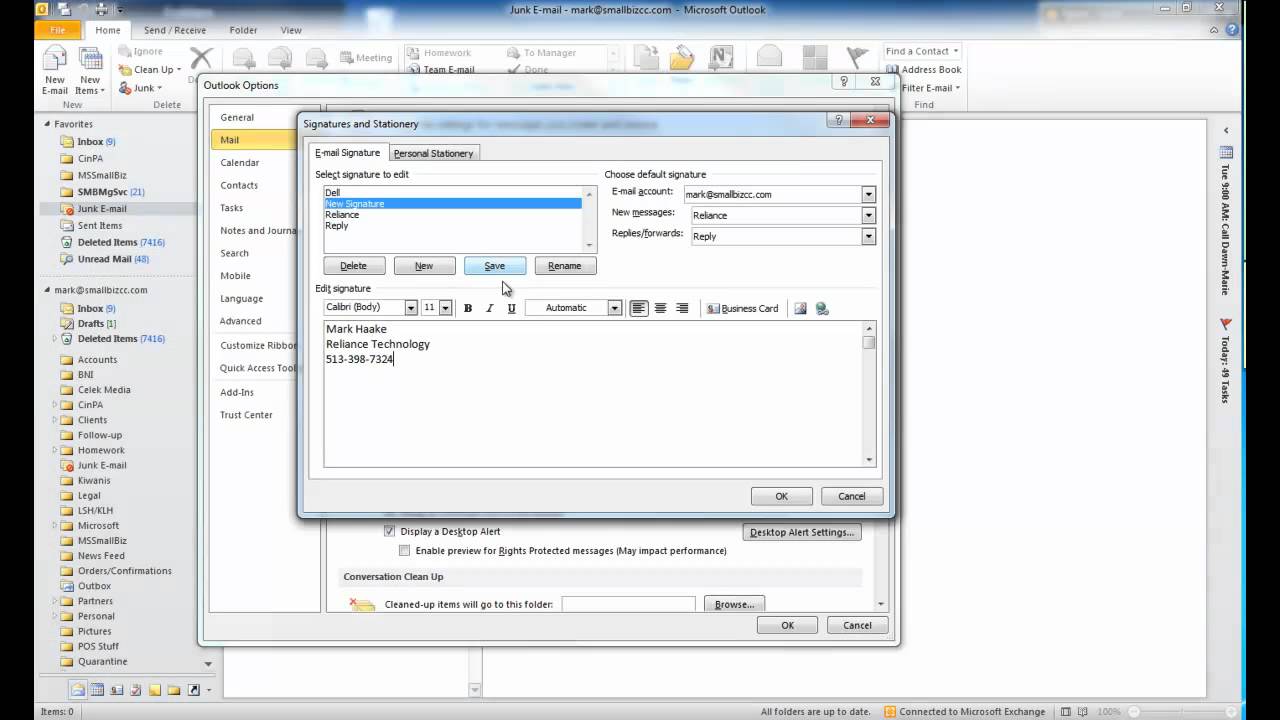
Task: Toggle Underline in the signature editor
Action: (511, 308)
